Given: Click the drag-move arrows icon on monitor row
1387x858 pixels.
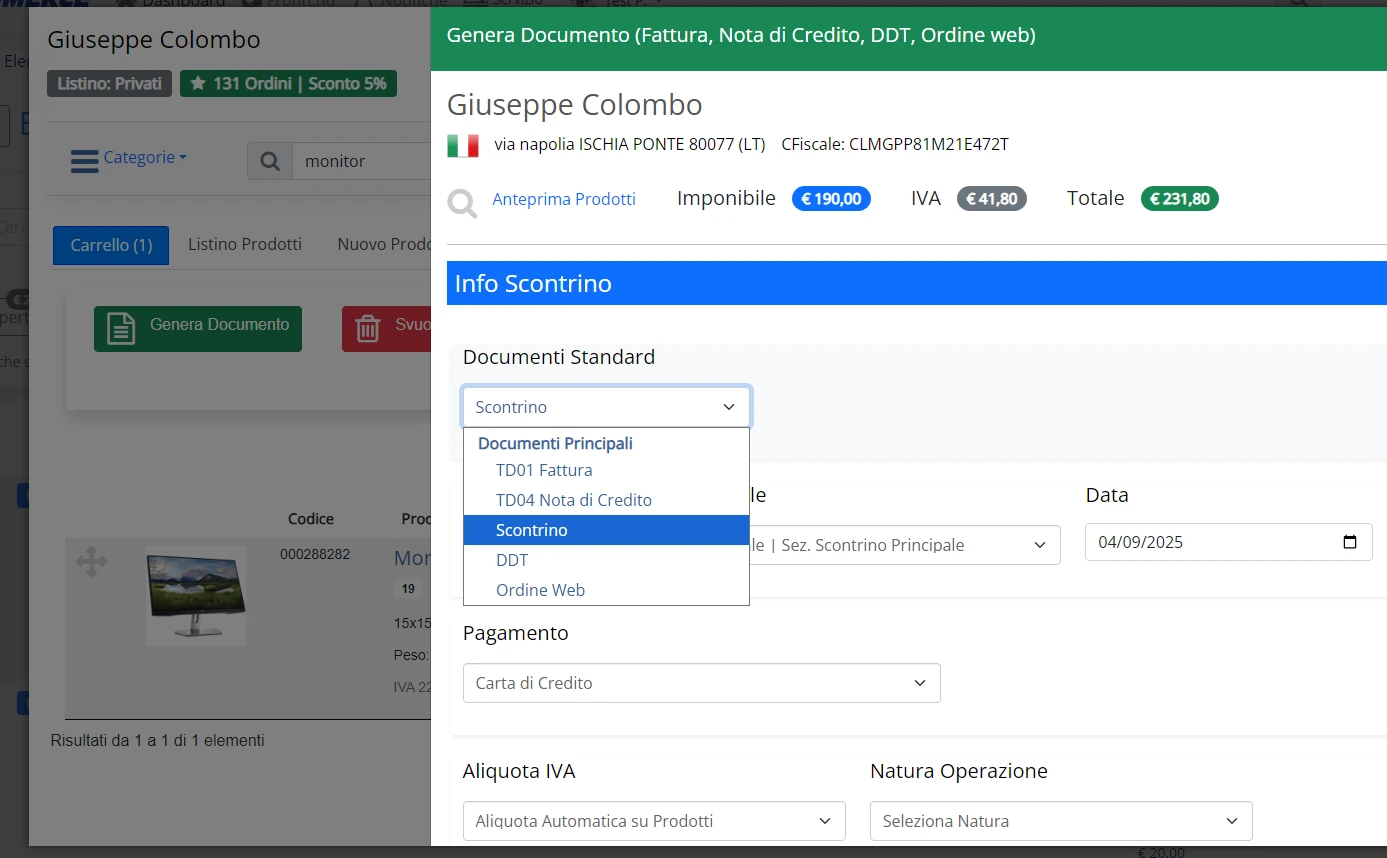Looking at the screenshot, I should coord(92,562).
